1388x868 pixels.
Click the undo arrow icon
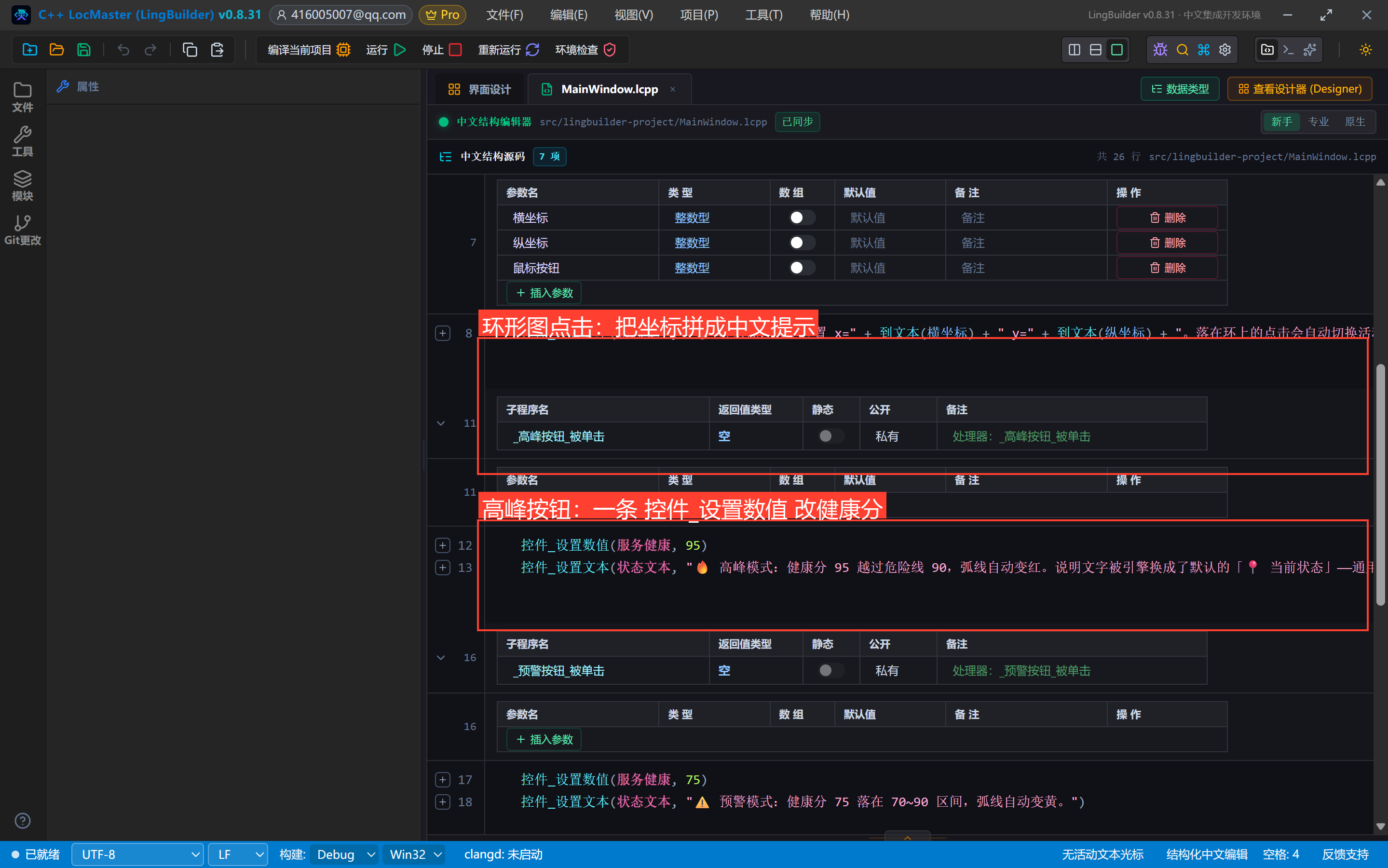pyautogui.click(x=123, y=50)
